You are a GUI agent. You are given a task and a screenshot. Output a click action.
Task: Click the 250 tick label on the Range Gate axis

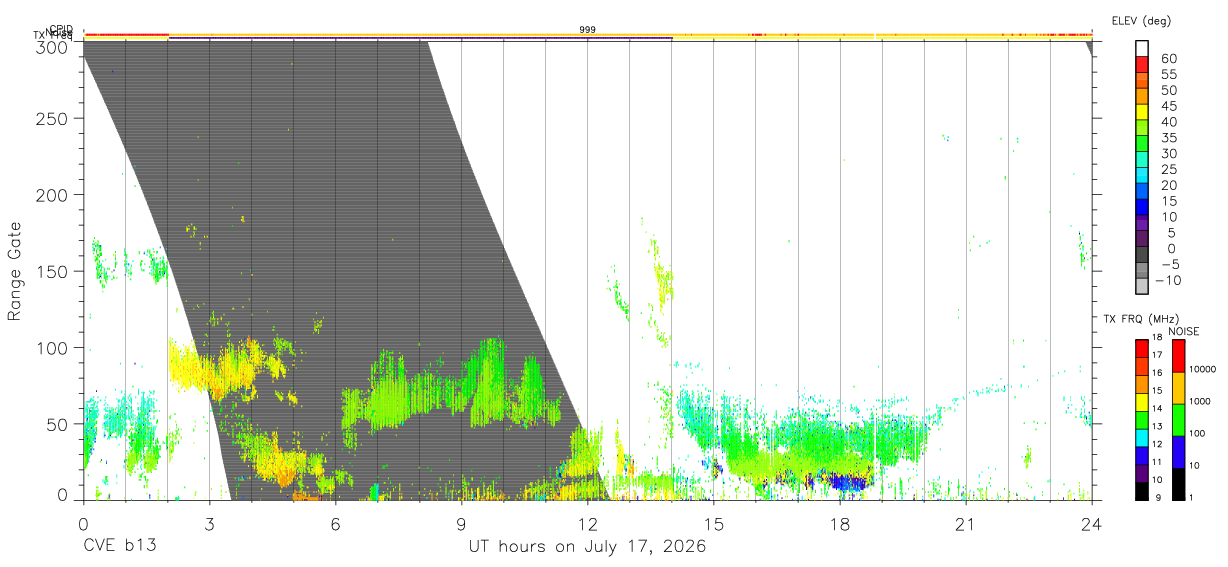coord(52,118)
